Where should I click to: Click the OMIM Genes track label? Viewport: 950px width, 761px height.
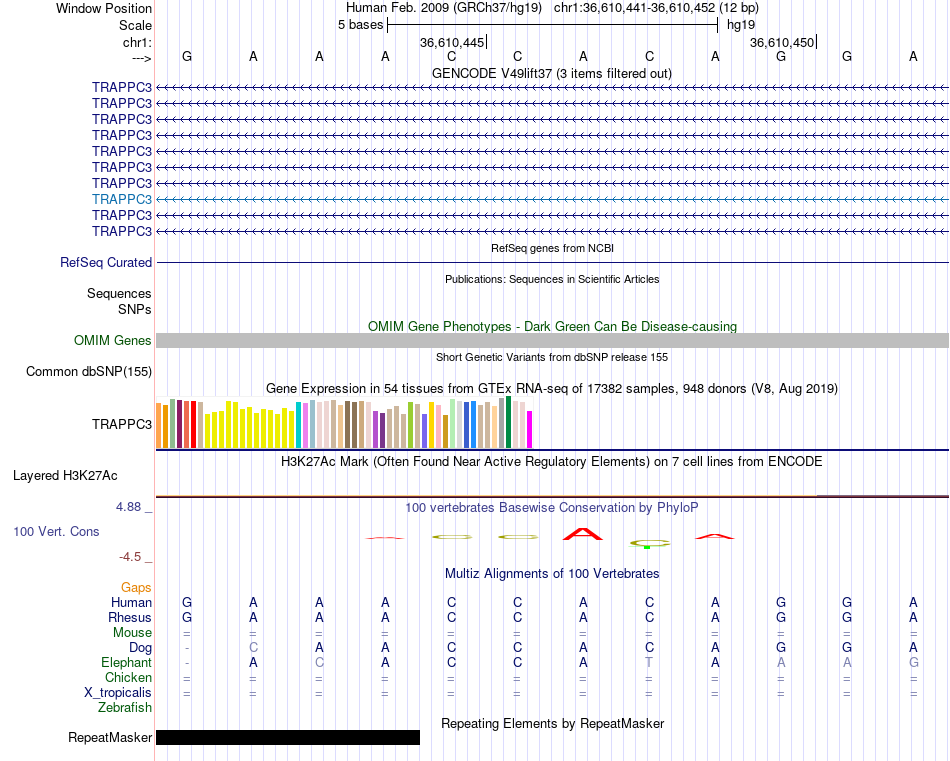[113, 341]
